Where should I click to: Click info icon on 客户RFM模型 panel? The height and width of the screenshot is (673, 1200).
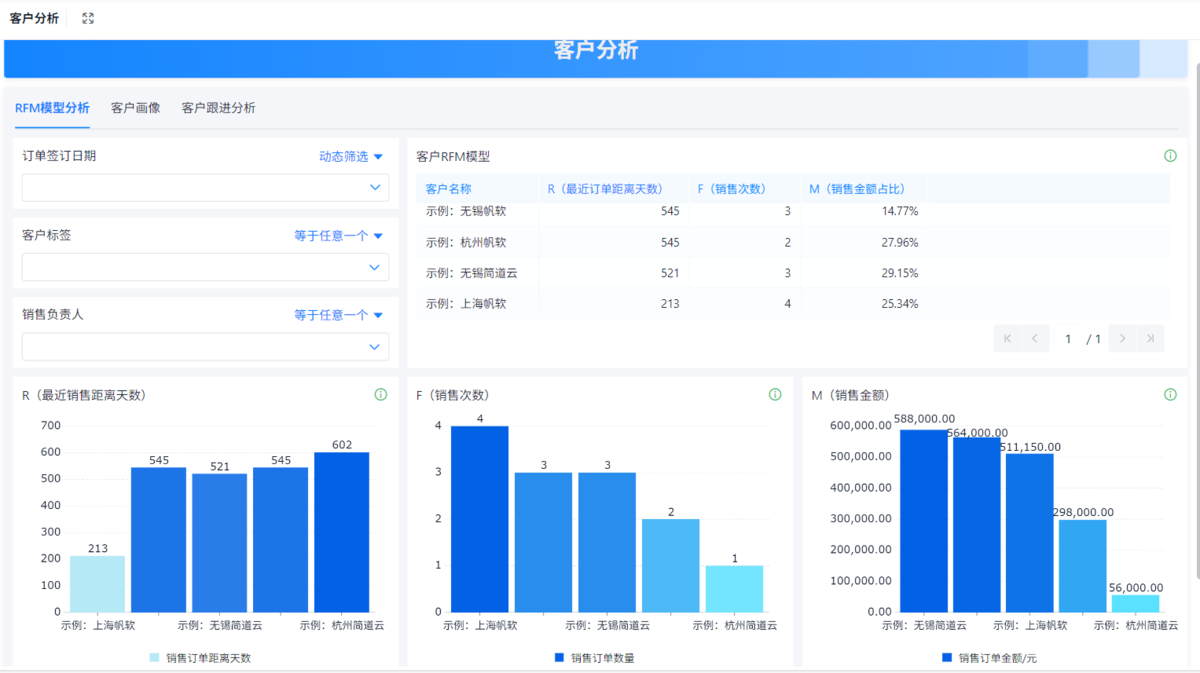click(1170, 156)
